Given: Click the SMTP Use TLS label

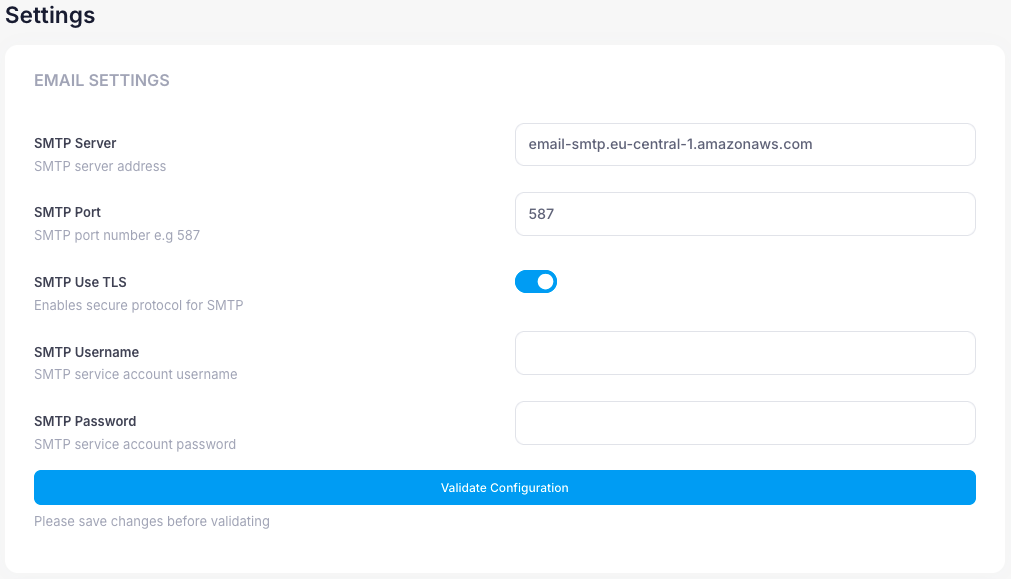Looking at the screenshot, I should pos(80,282).
